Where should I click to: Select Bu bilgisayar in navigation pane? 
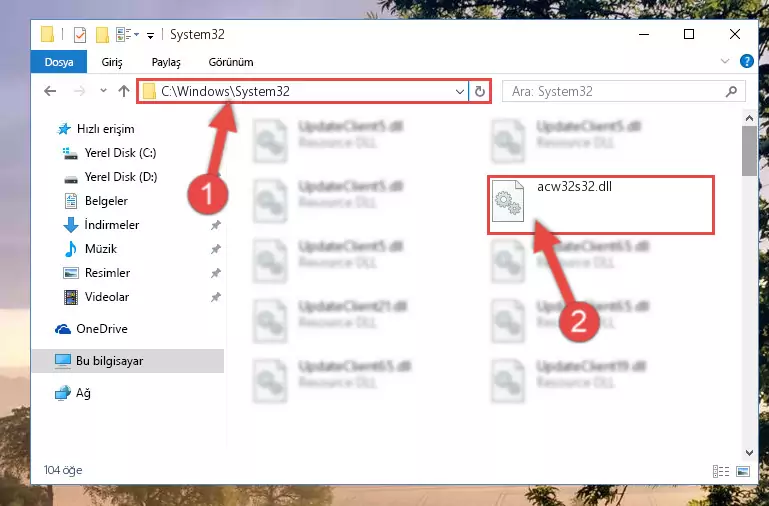[128, 361]
